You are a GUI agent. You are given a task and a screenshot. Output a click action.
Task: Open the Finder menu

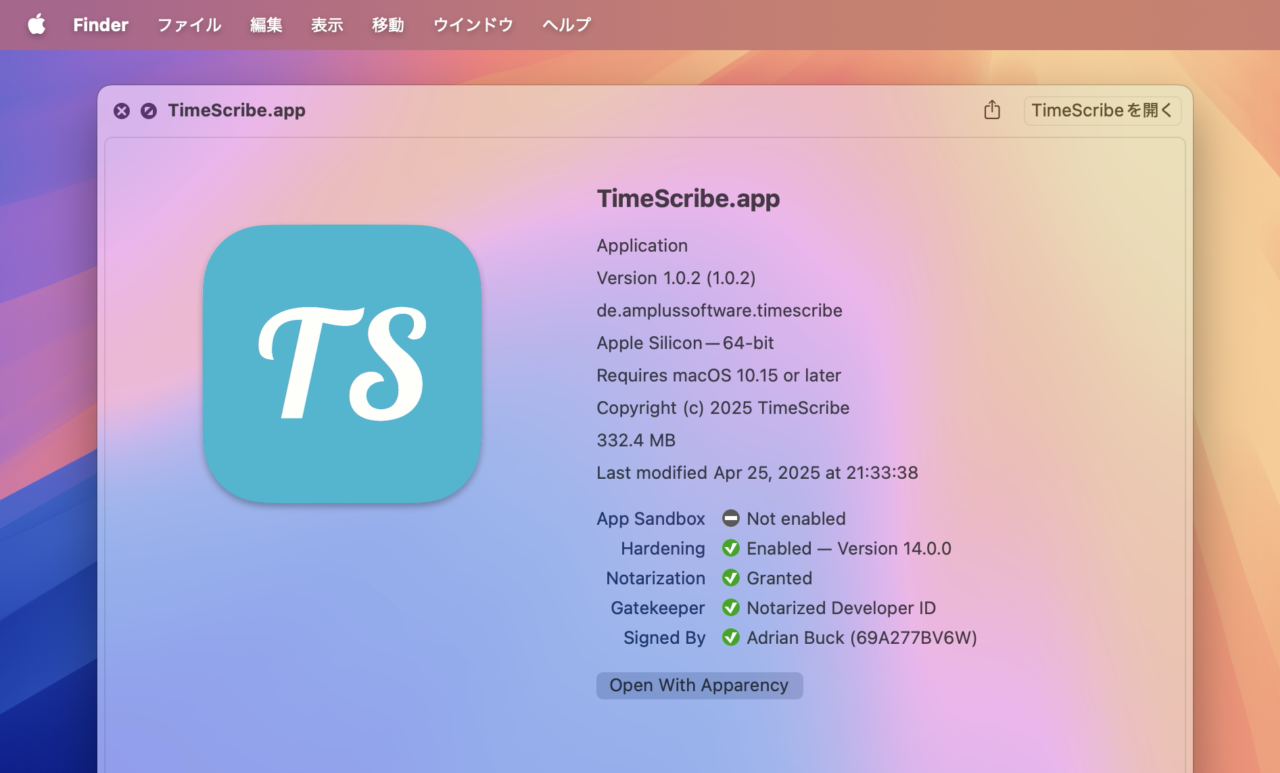pos(100,25)
